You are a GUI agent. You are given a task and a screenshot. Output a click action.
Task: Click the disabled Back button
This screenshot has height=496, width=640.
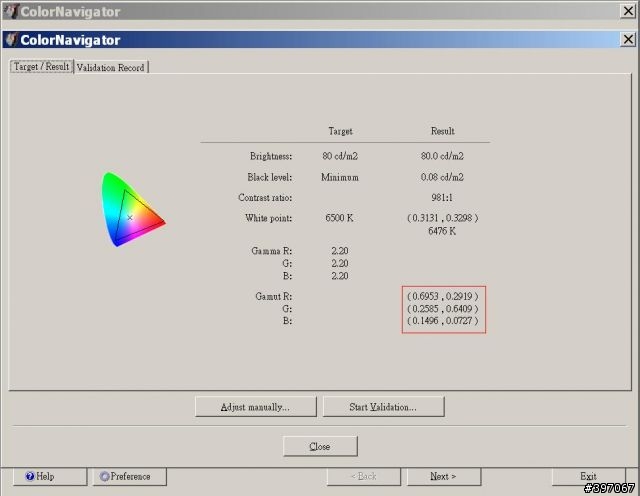364,476
